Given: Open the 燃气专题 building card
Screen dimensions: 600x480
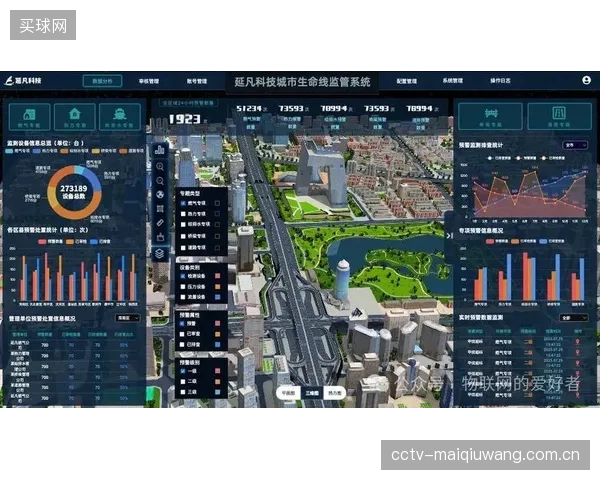Looking at the screenshot, I should click(x=29, y=117).
